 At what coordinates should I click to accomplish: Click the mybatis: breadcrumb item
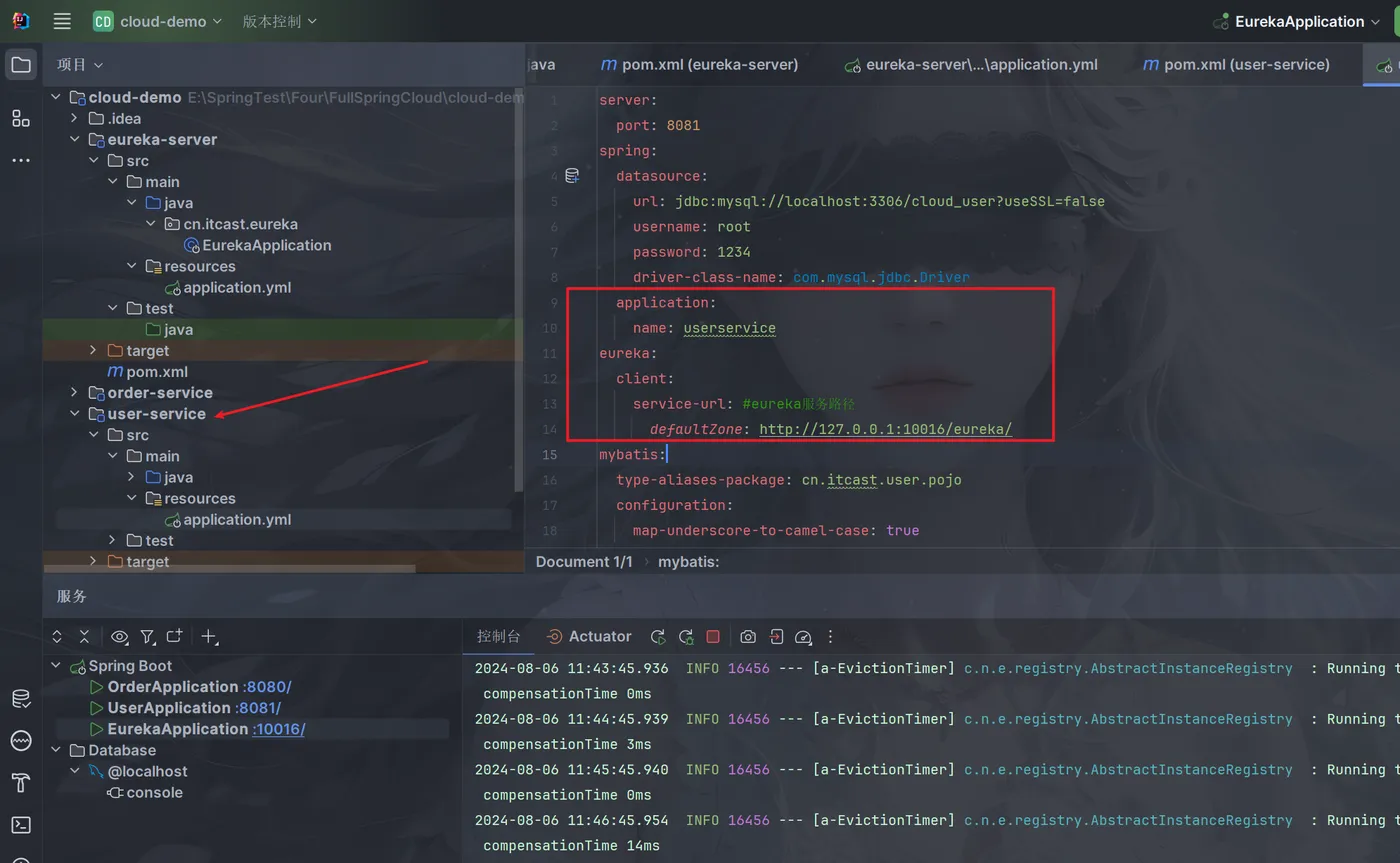(x=688, y=561)
